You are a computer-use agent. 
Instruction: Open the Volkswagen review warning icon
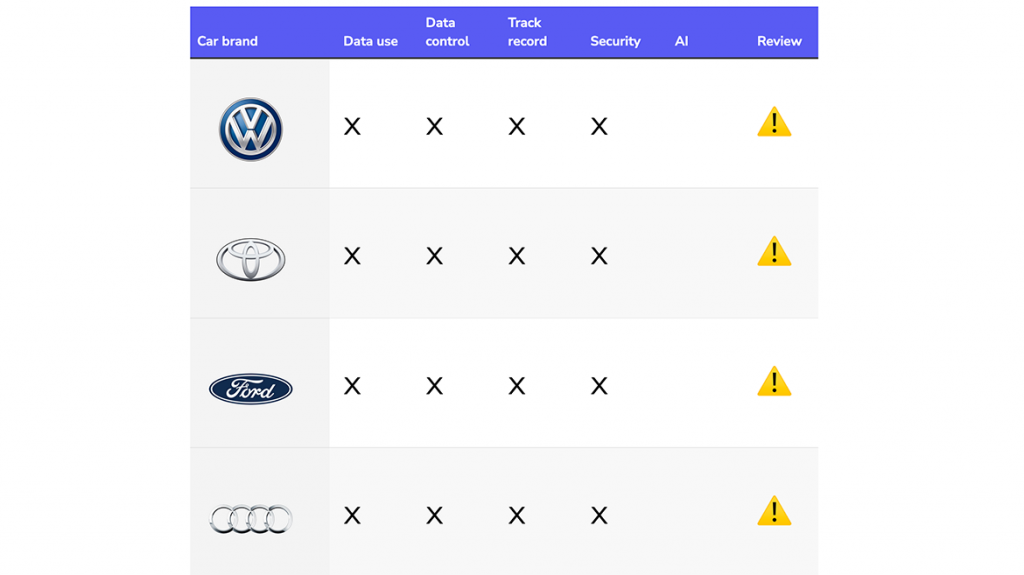click(x=774, y=122)
